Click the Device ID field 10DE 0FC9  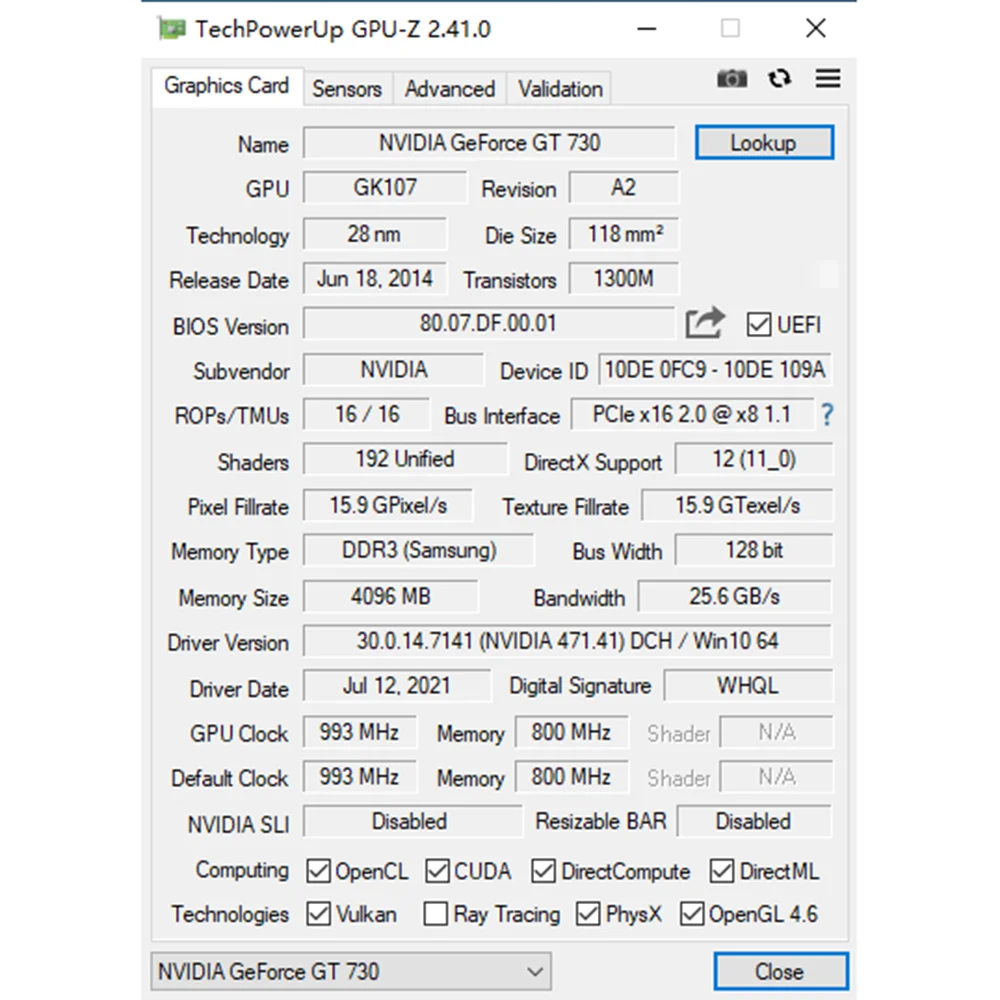click(715, 370)
